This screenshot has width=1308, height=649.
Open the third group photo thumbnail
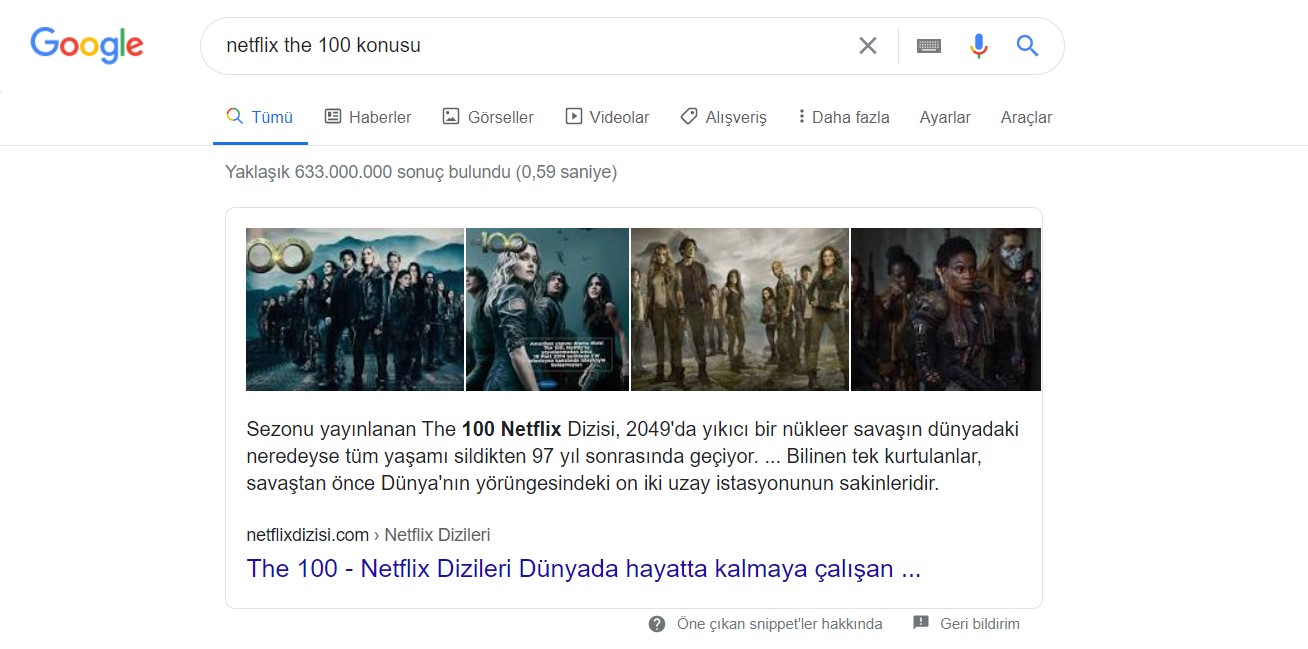[740, 309]
